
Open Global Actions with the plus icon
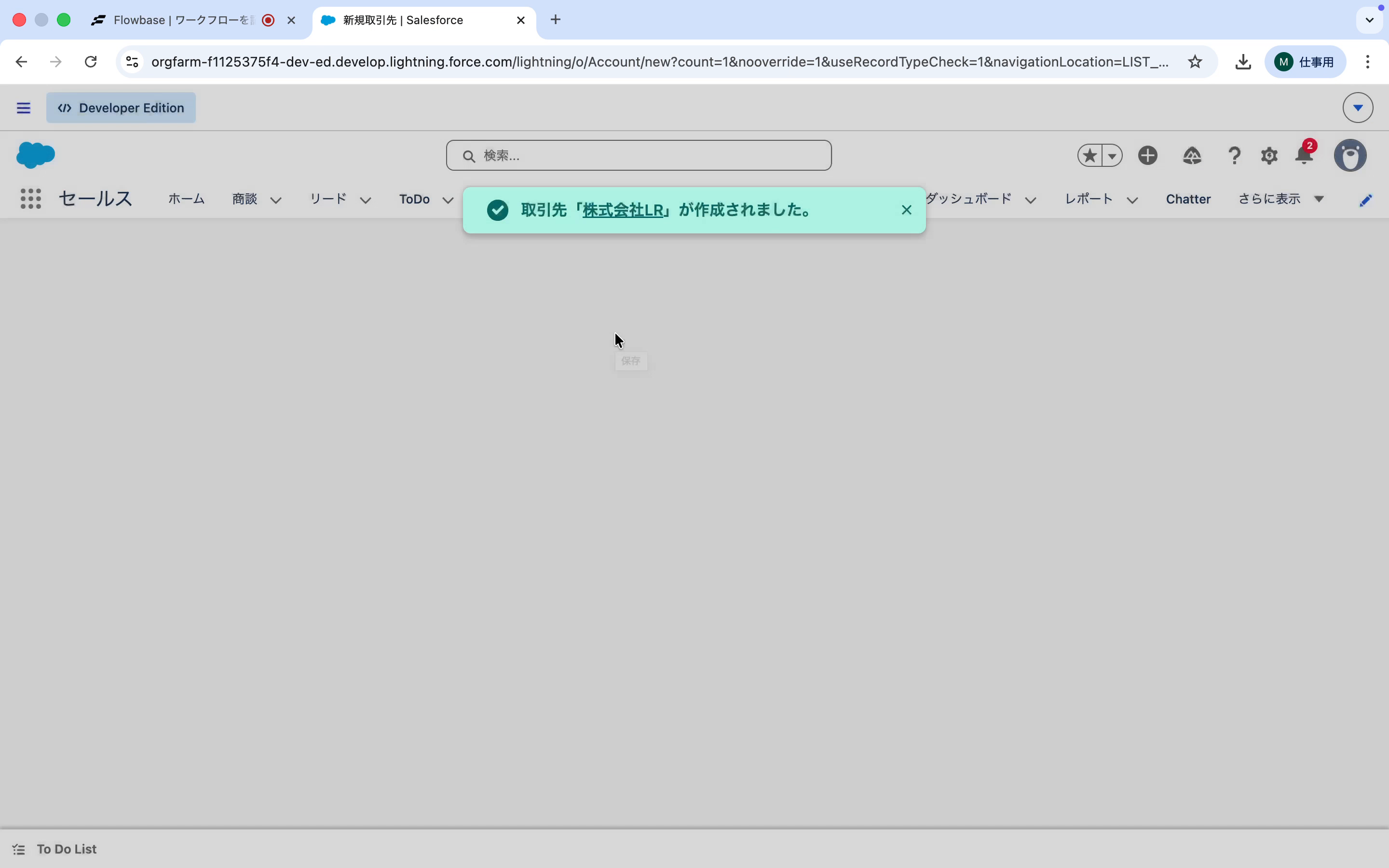(1148, 156)
